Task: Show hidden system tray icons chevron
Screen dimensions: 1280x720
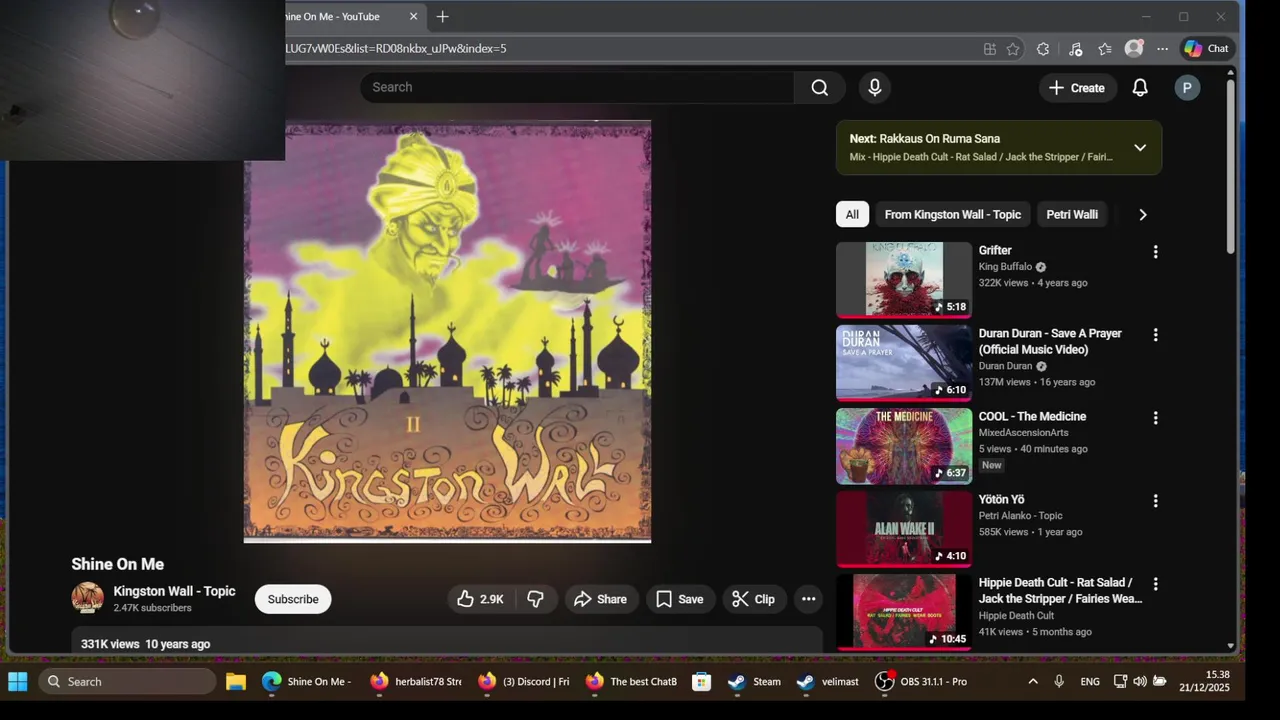Action: point(1033,681)
